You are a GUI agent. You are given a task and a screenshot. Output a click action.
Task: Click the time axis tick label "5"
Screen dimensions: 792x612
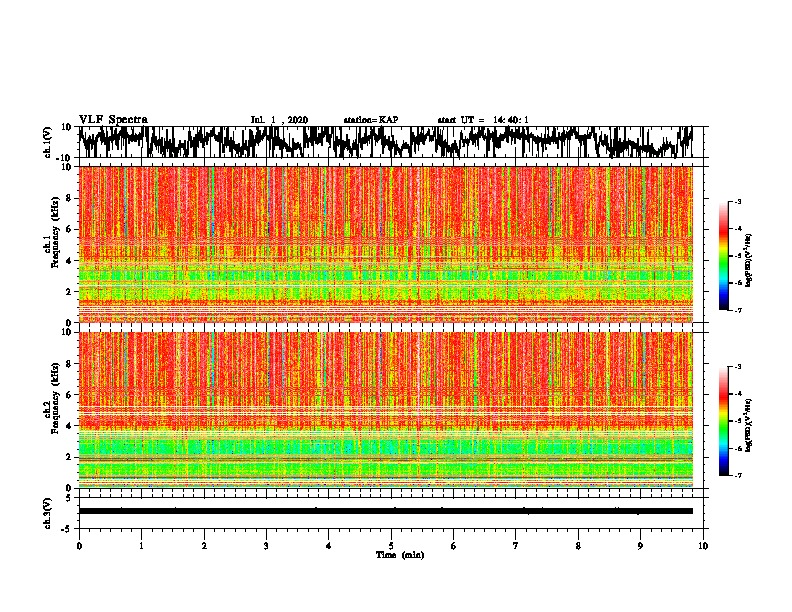coord(391,546)
